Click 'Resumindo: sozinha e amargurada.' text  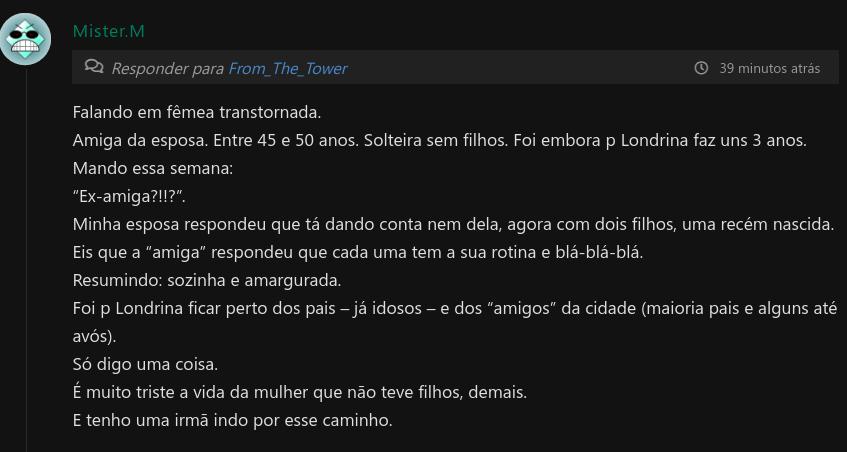pos(207,281)
